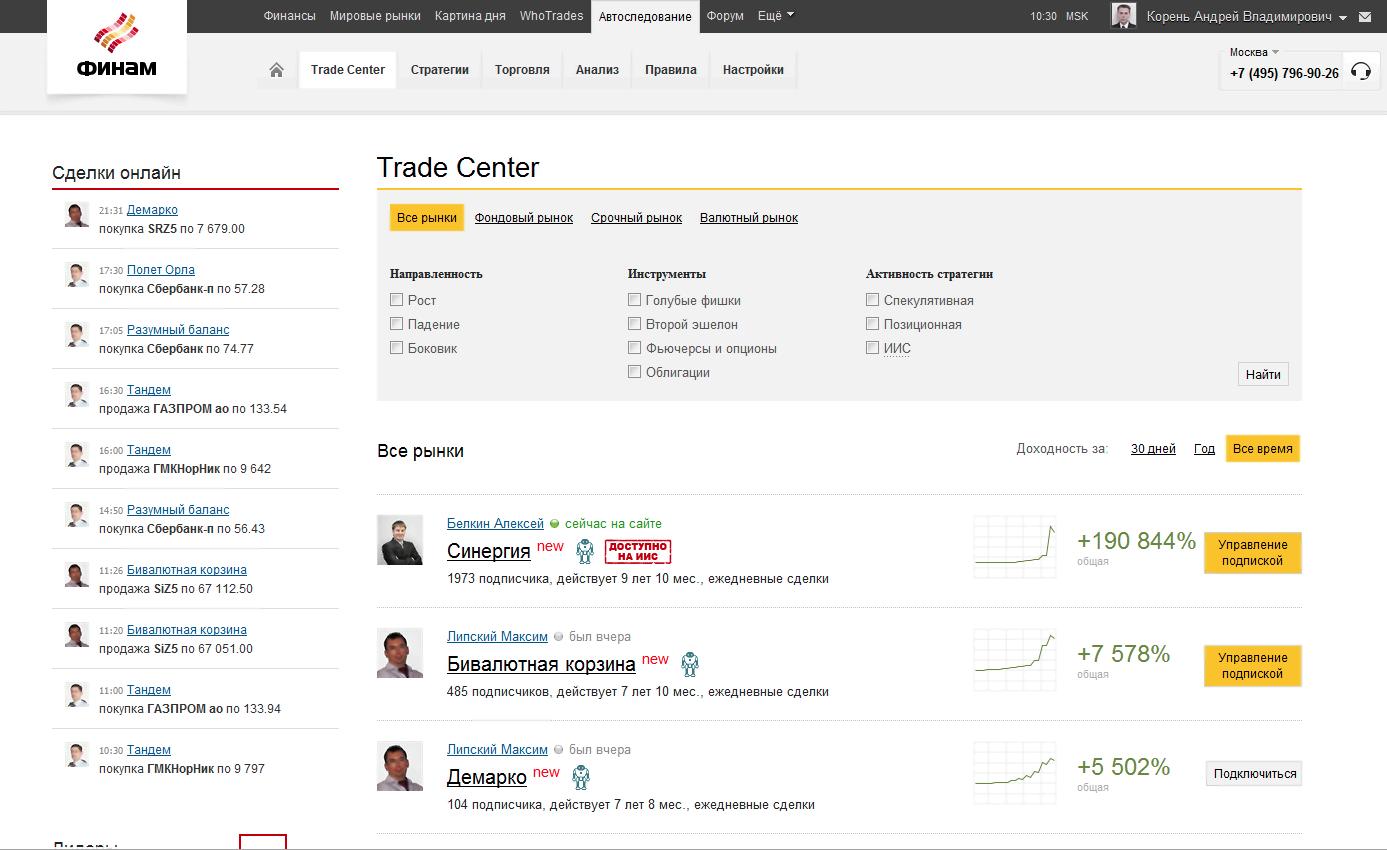The image size is (1387, 850).
Task: Click the online status dot by Белкин Алексей
Action: click(555, 524)
